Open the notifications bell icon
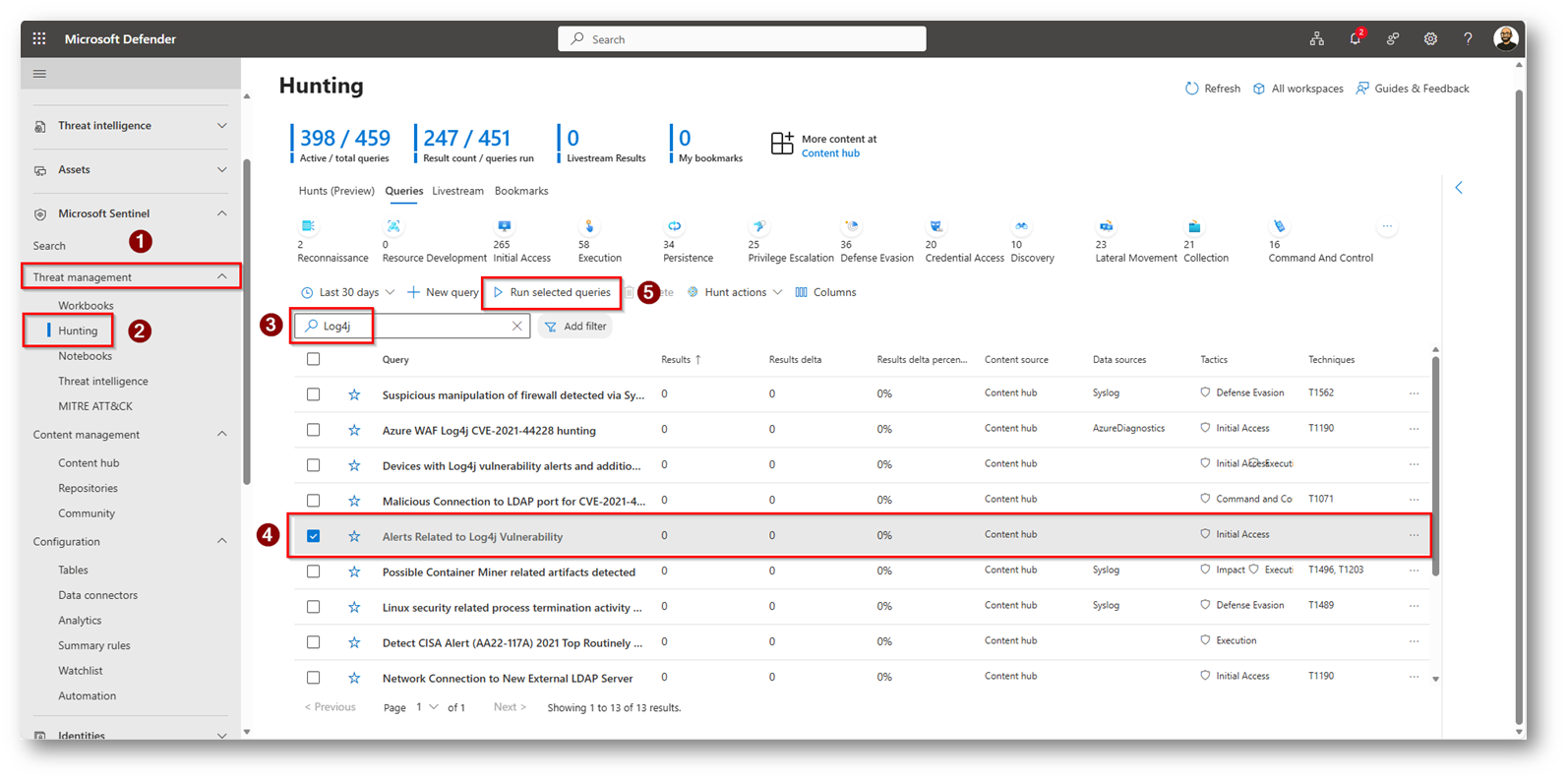1568x781 pixels. tap(1355, 39)
